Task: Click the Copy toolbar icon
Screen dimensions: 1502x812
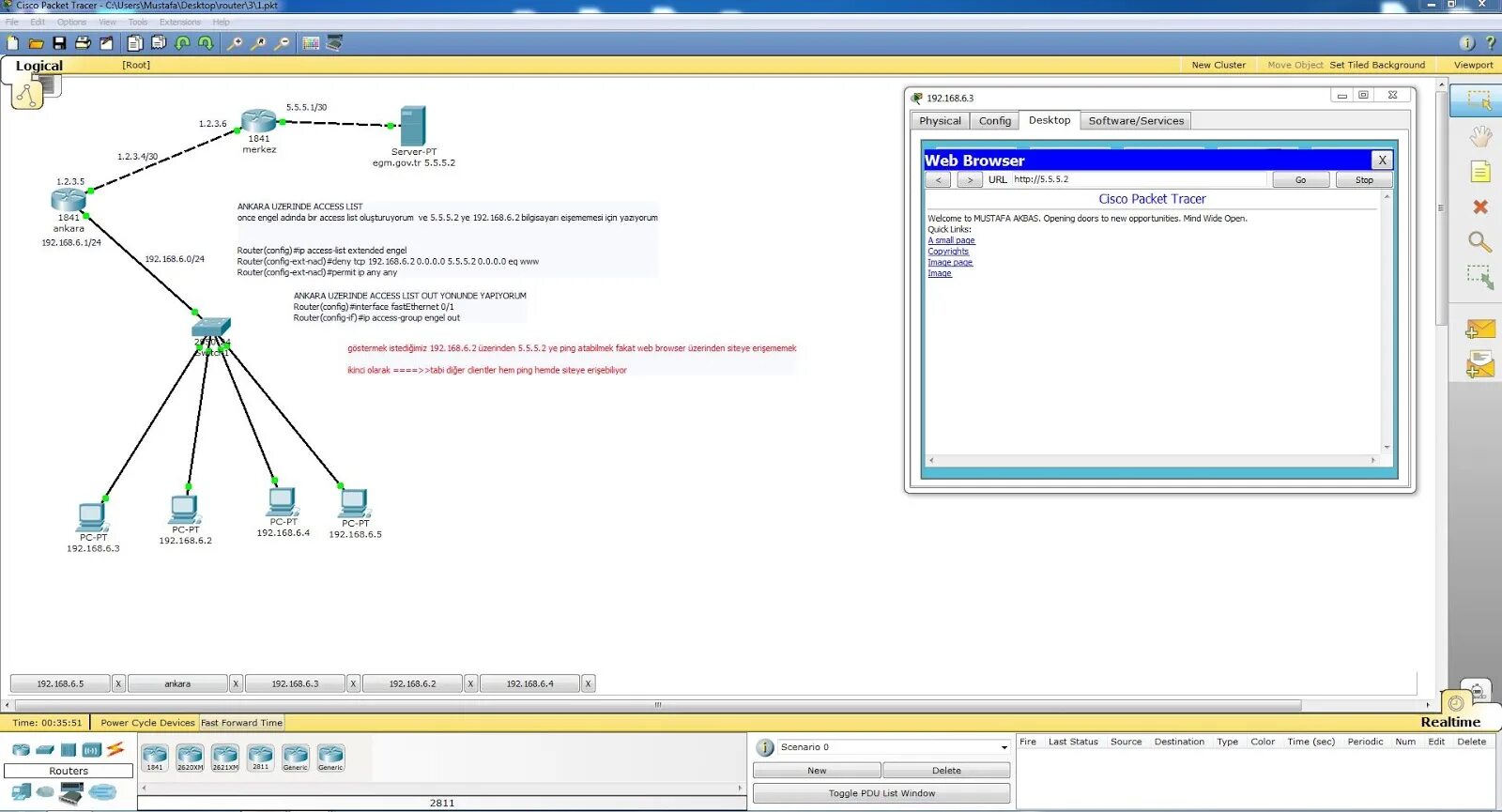Action: tap(135, 43)
